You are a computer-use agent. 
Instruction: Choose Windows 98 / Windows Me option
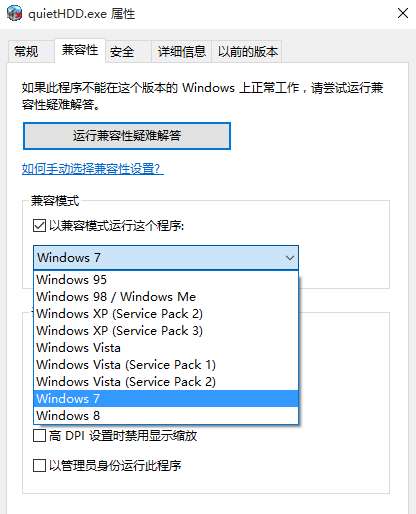click(x=166, y=297)
